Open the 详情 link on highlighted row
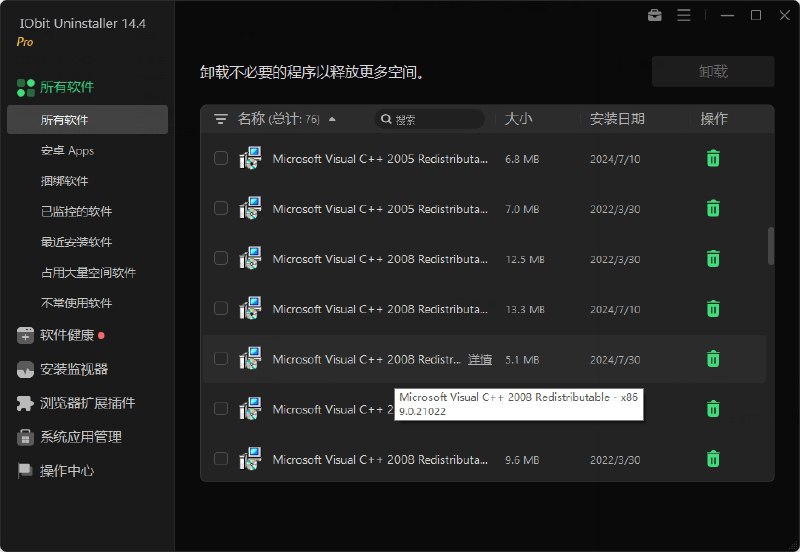The width and height of the screenshot is (800, 552). (x=480, y=359)
